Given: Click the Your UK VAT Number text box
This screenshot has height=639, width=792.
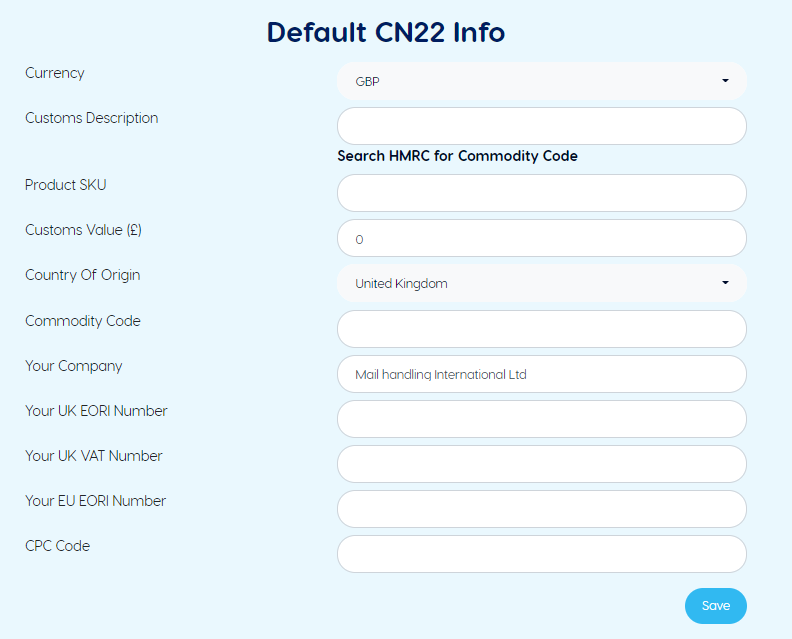Looking at the screenshot, I should point(541,464).
